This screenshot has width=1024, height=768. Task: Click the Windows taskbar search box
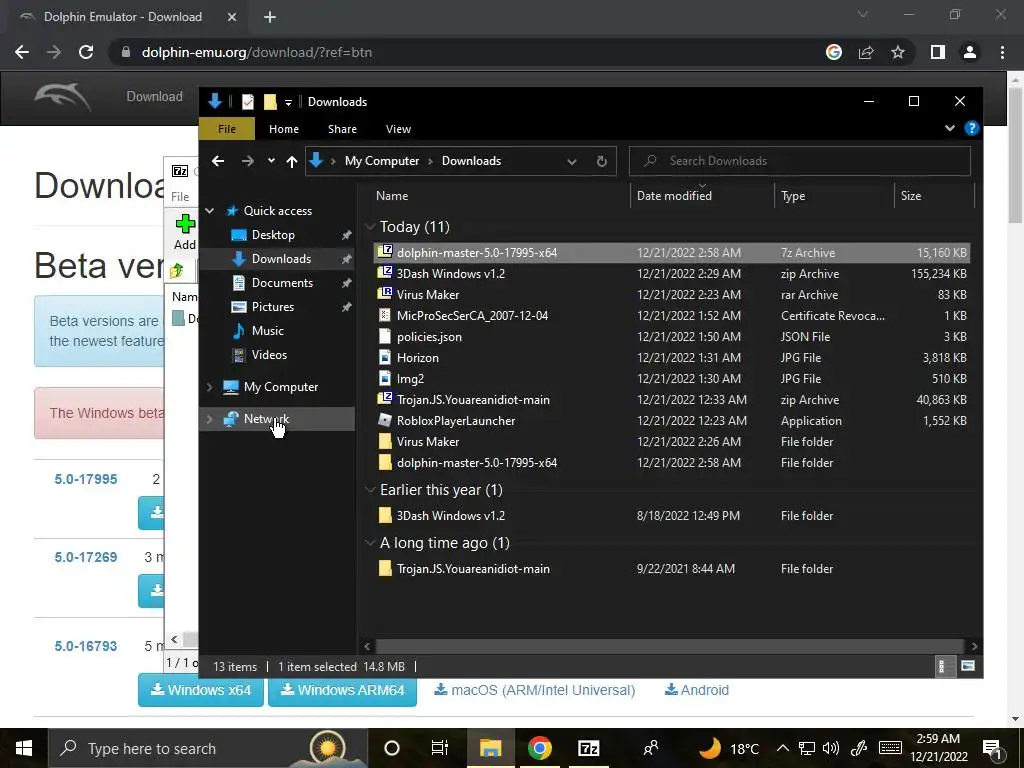(x=206, y=748)
